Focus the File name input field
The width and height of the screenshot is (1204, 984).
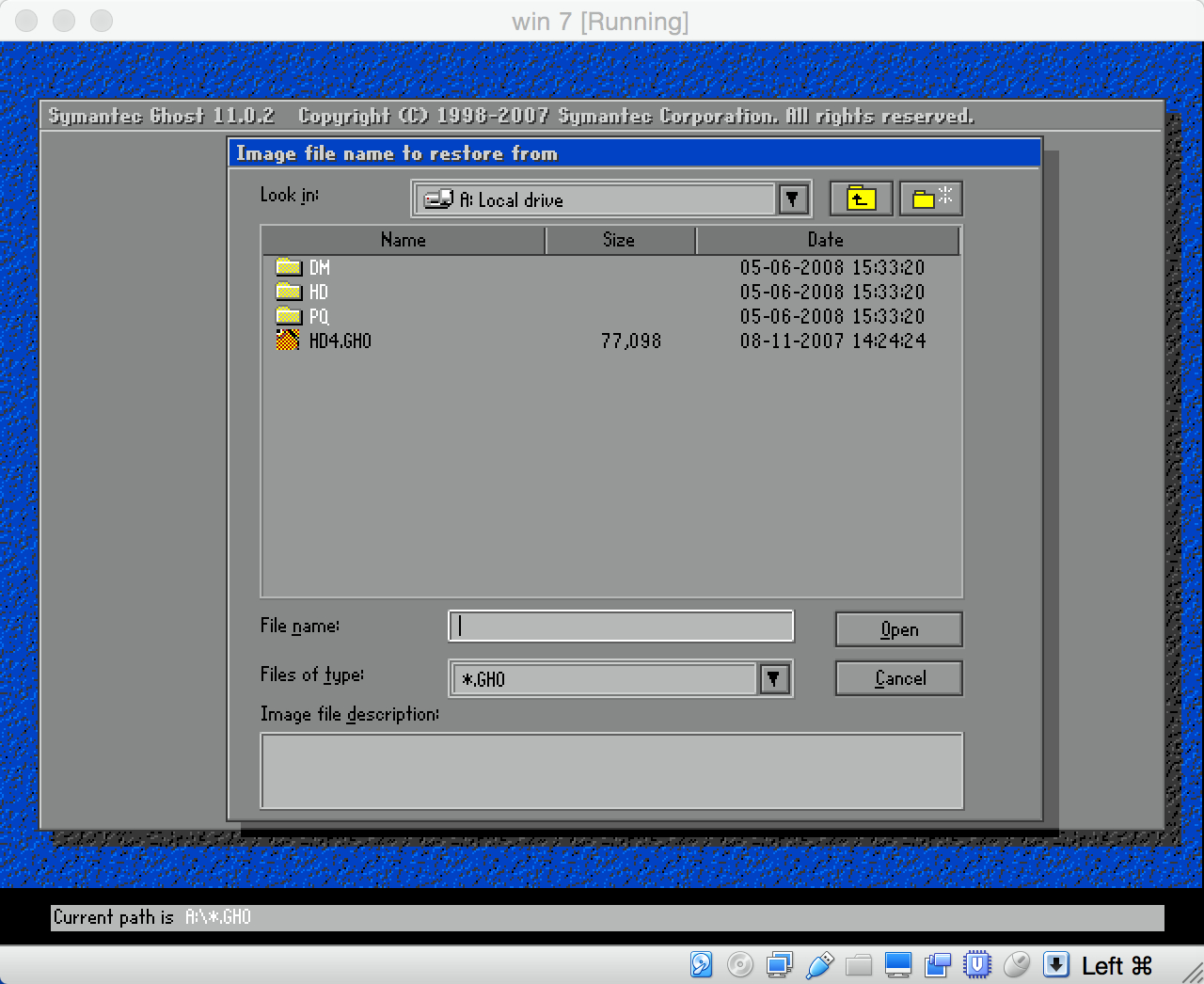(622, 626)
